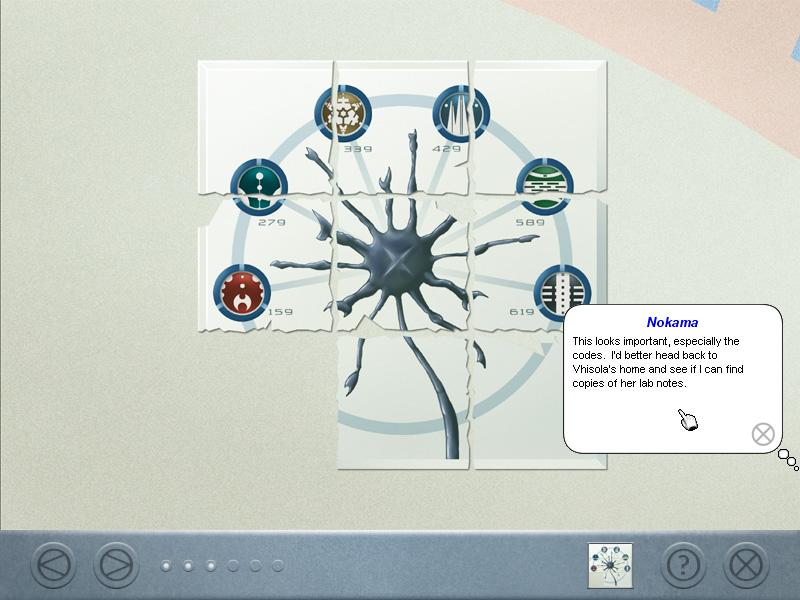Jump to the fifth page dot

pos(256,566)
